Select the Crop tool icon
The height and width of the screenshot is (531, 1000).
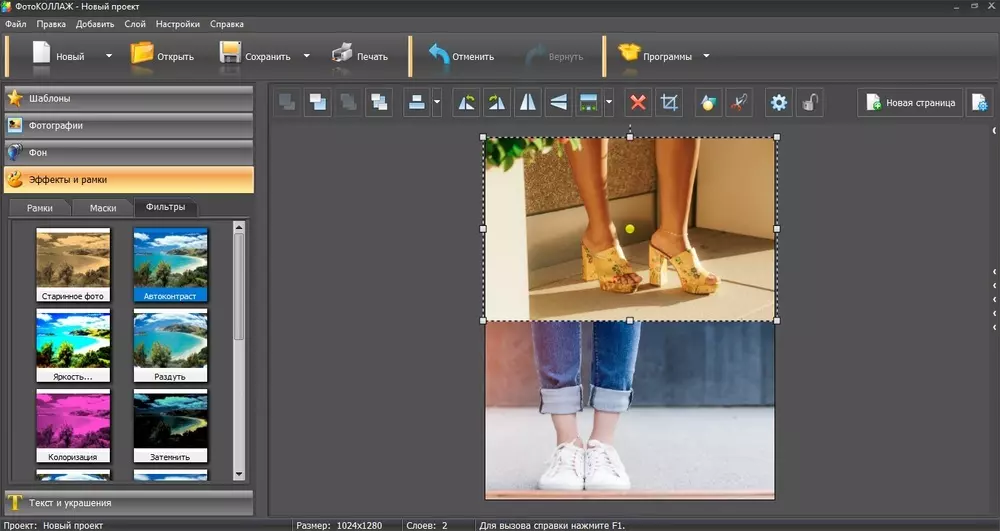click(669, 102)
